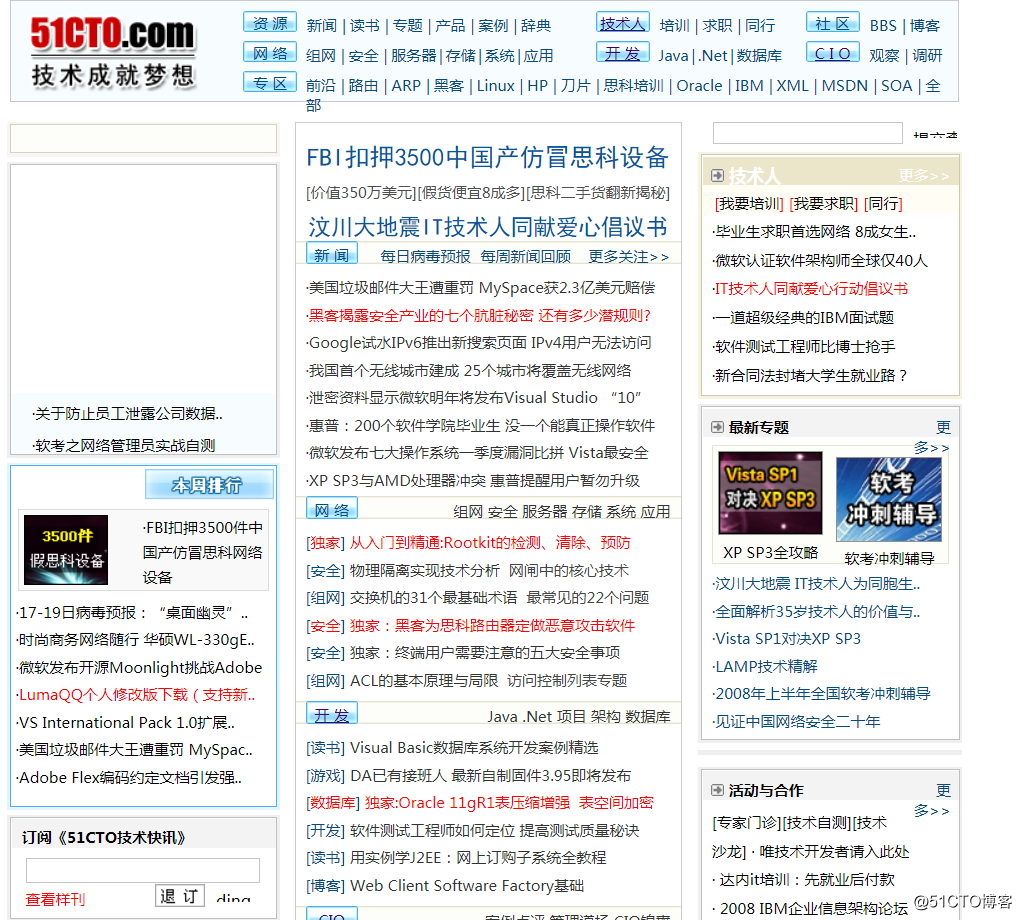This screenshot has height=920, width=1022.
Task: Open LumaQQ个人修改版下载 ranking link
Action: [136, 695]
